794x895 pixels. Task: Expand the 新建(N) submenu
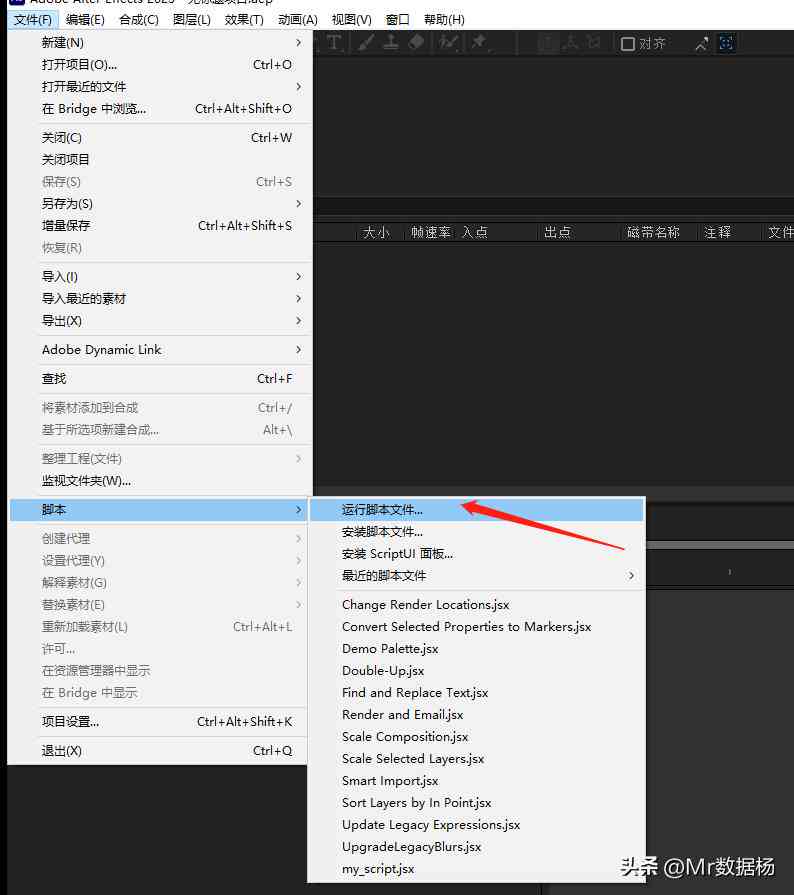(160, 43)
